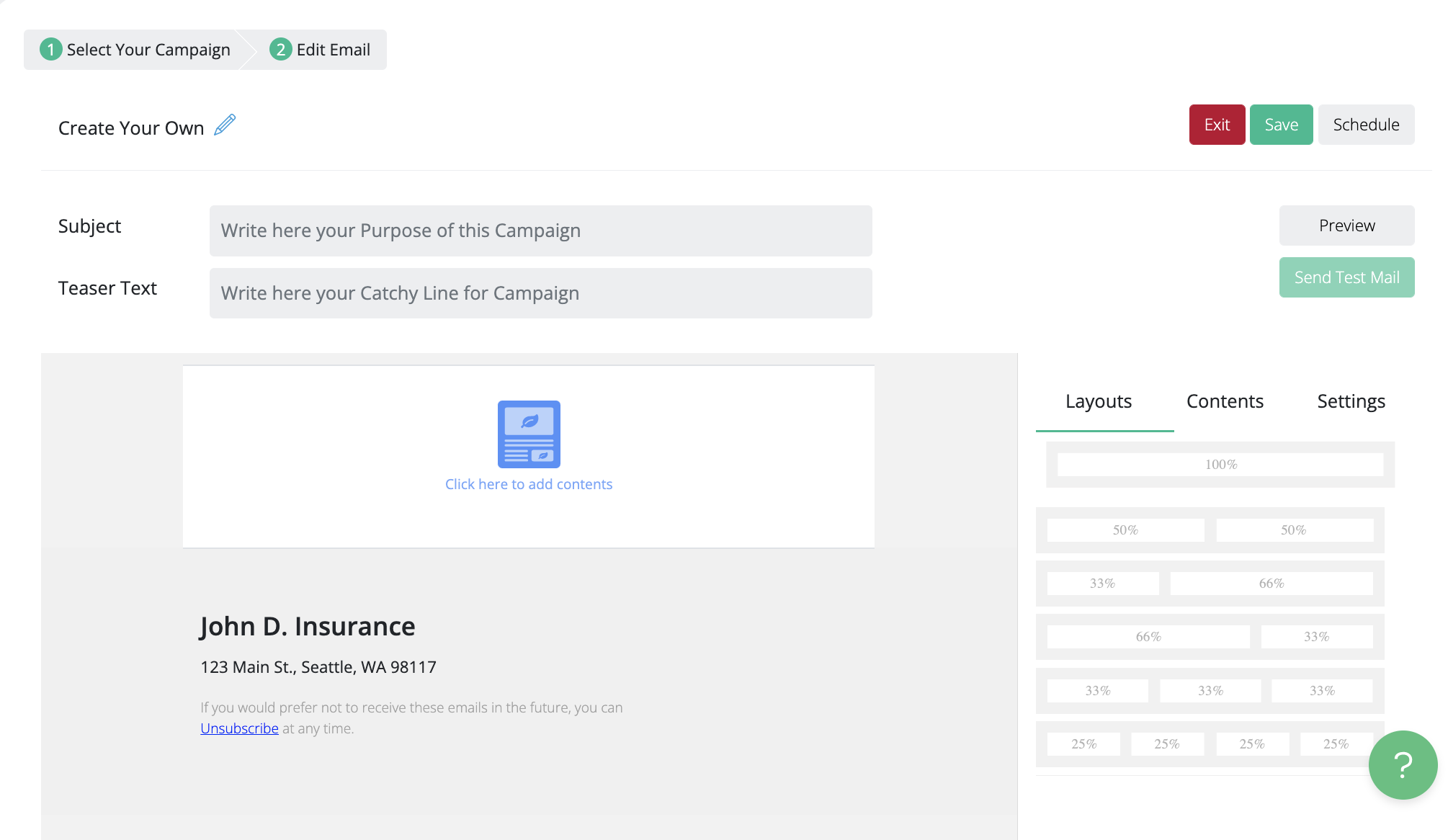Switch to the Contents tab
The width and height of the screenshot is (1448, 840).
(x=1225, y=401)
